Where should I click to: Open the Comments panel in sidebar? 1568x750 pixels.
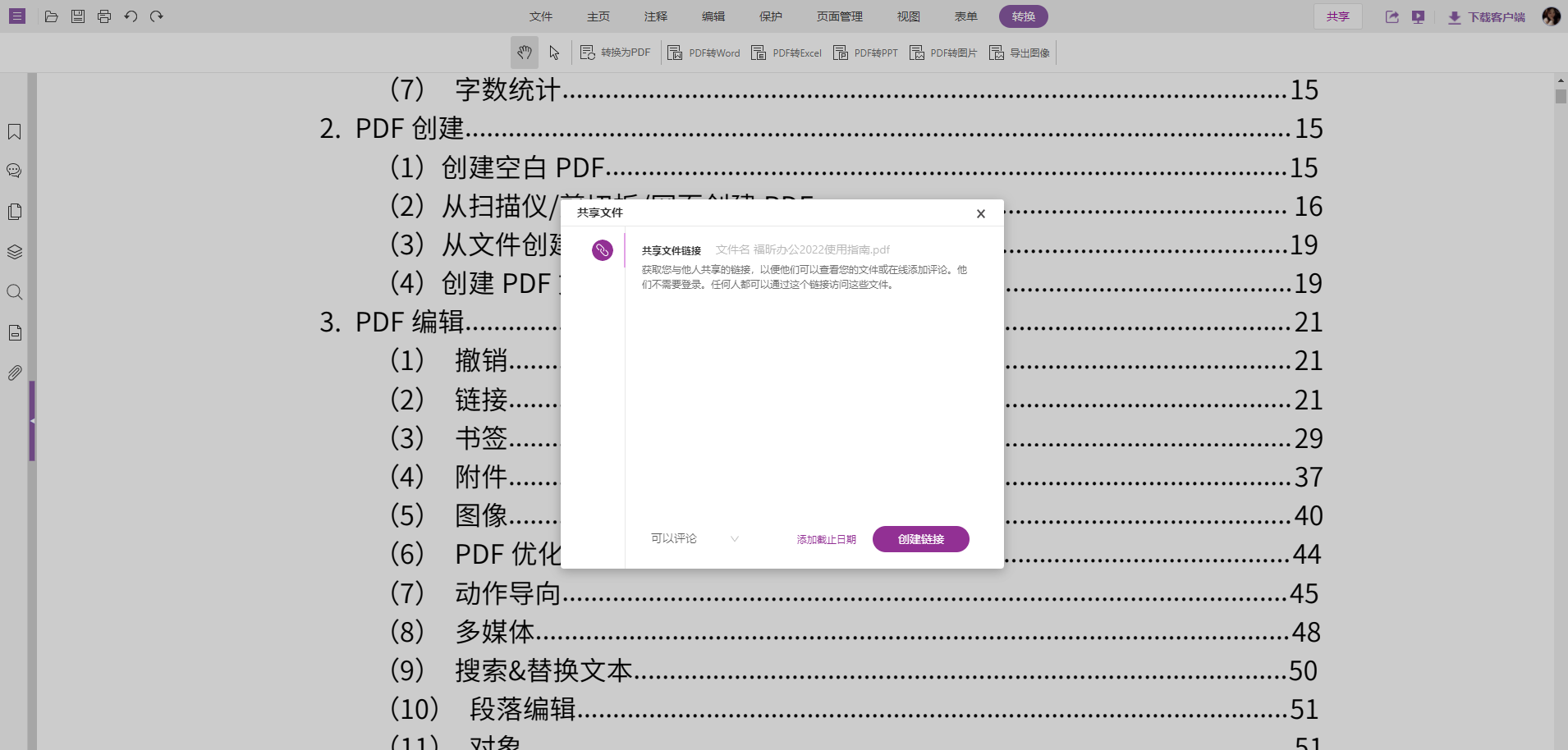click(x=14, y=170)
